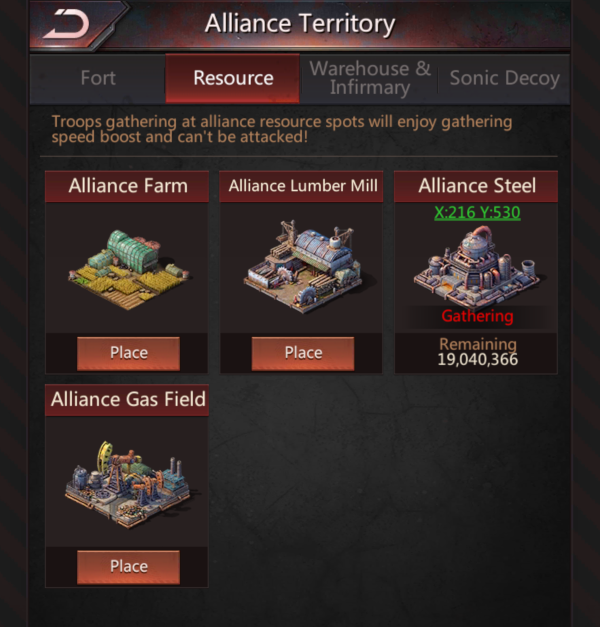The image size is (600, 627).
Task: Click the Alliance Steel title header
Action: click(x=476, y=186)
